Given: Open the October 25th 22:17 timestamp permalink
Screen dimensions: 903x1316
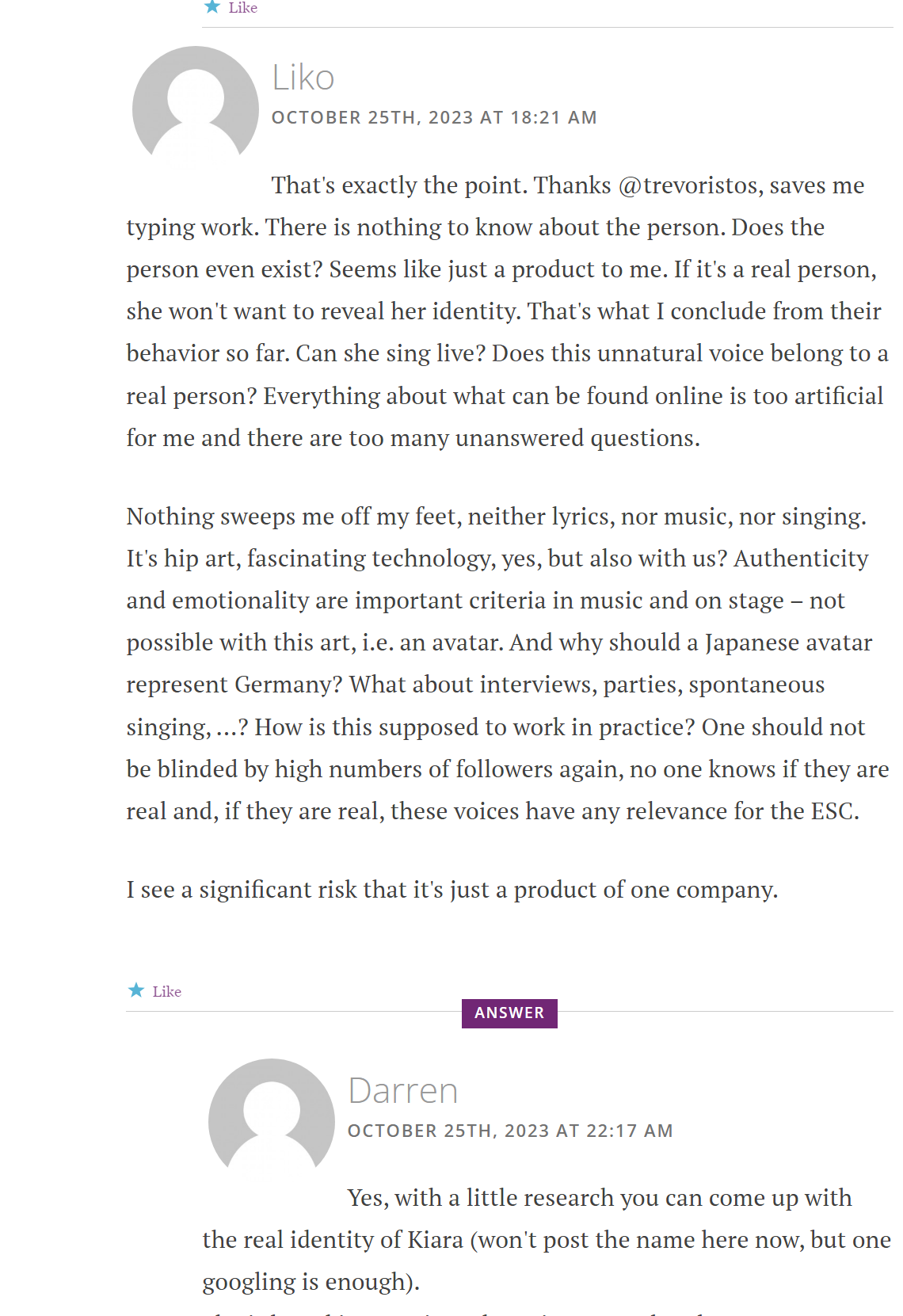Looking at the screenshot, I should point(510,1131).
